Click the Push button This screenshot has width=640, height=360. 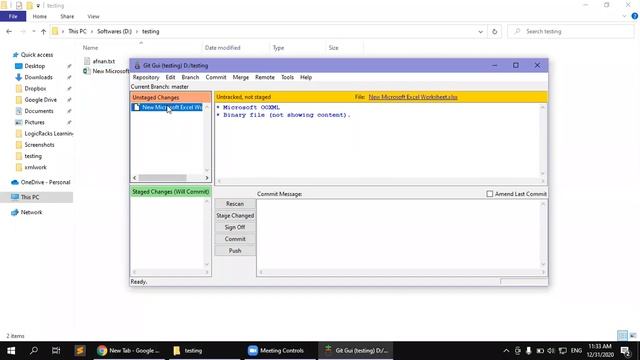point(235,251)
